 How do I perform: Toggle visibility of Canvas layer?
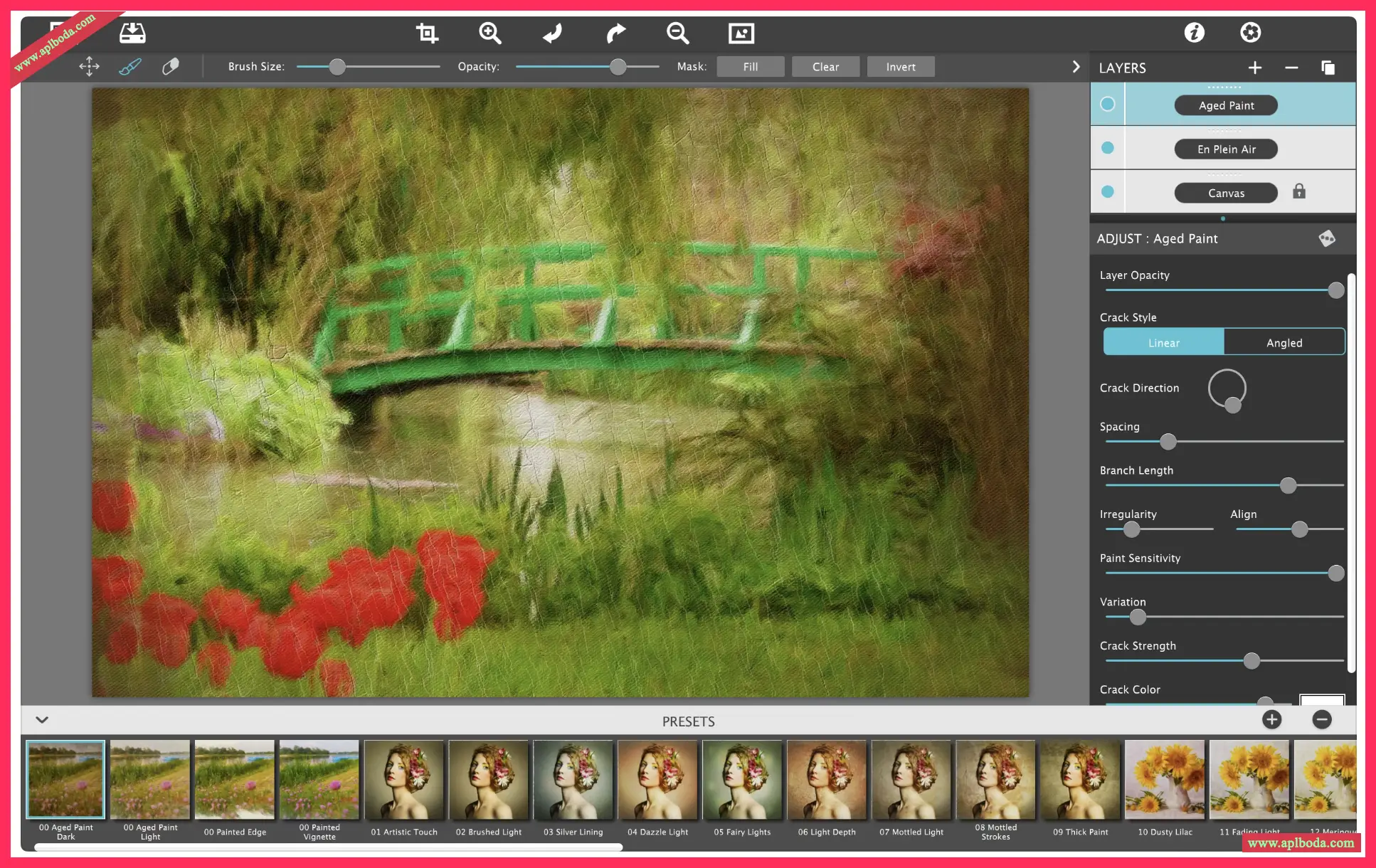(1108, 191)
